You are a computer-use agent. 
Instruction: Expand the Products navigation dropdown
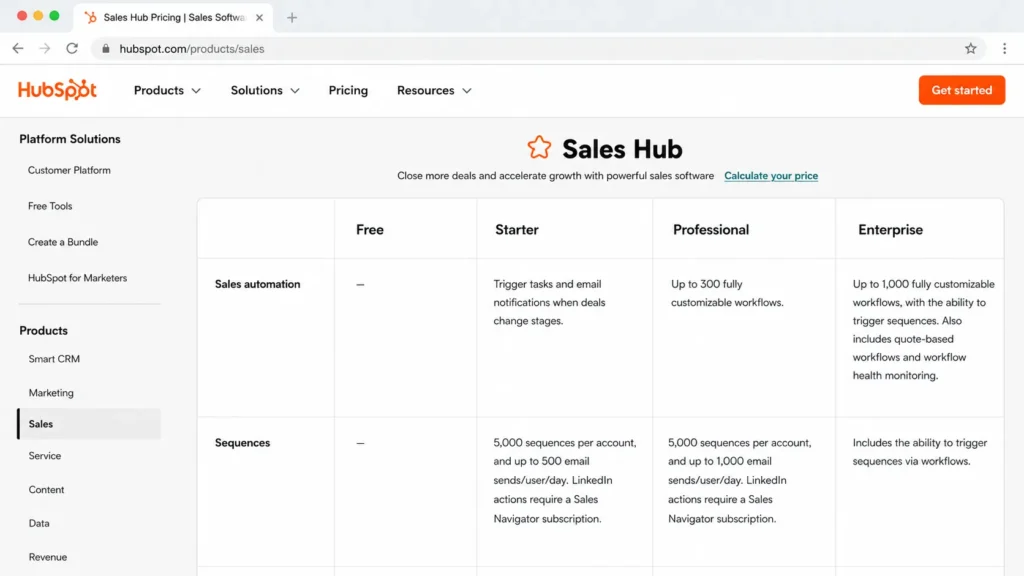(x=167, y=90)
